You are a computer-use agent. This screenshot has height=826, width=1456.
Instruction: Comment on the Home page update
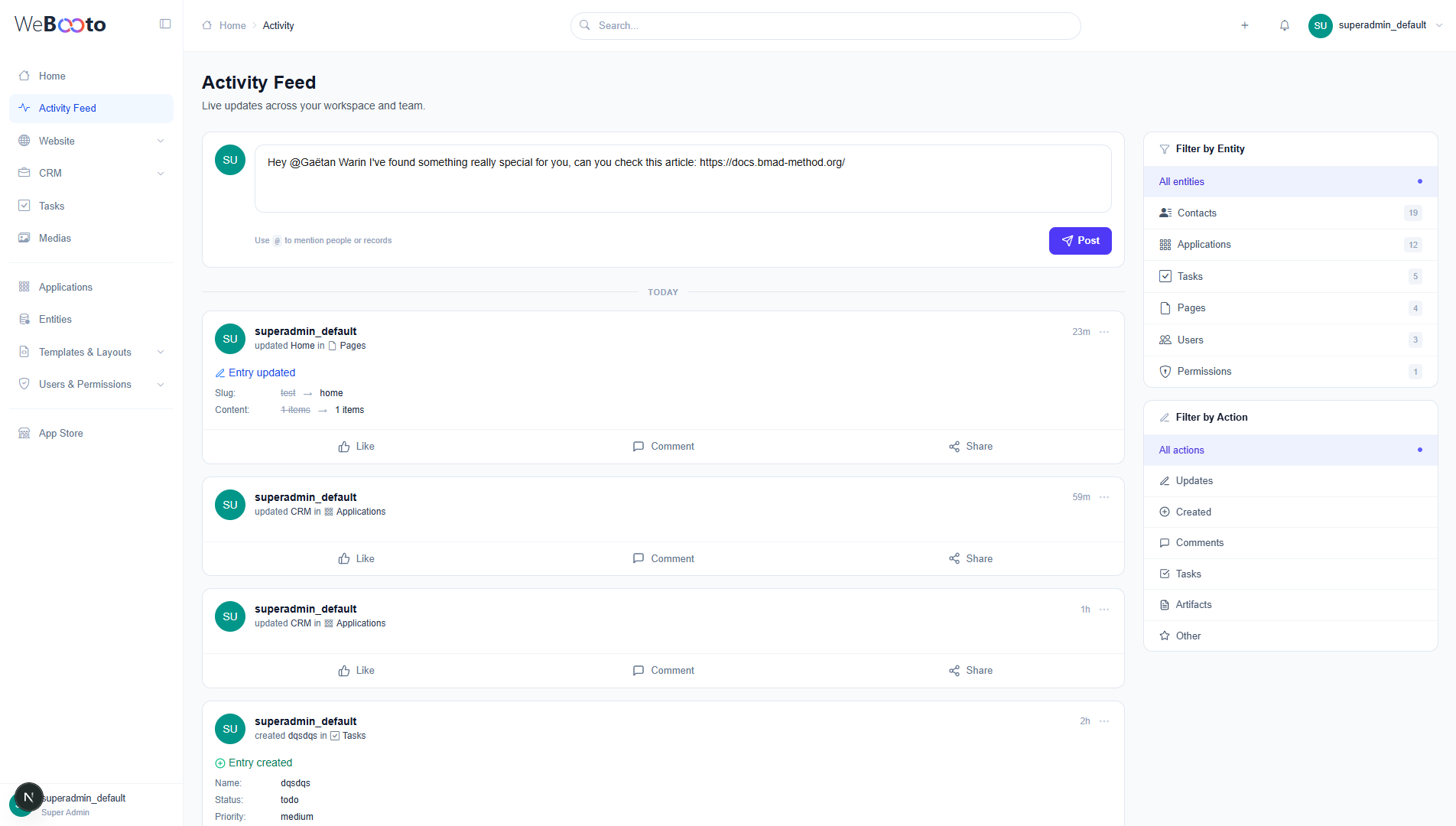(663, 446)
